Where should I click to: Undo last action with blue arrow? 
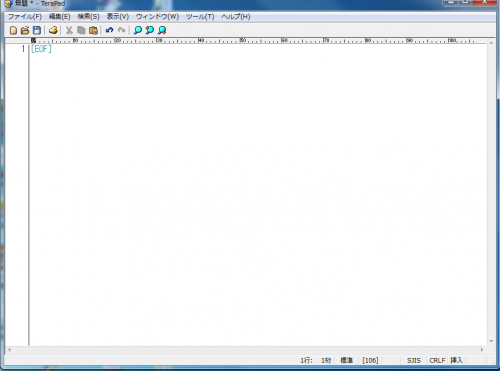(x=109, y=30)
